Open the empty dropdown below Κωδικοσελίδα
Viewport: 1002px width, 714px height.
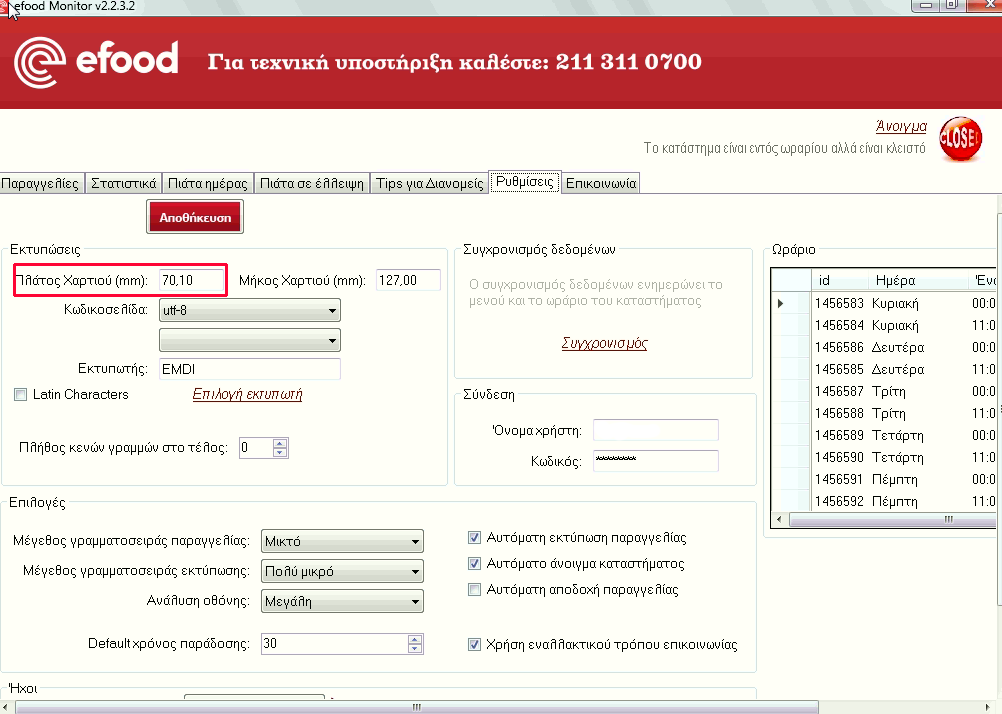(249, 340)
